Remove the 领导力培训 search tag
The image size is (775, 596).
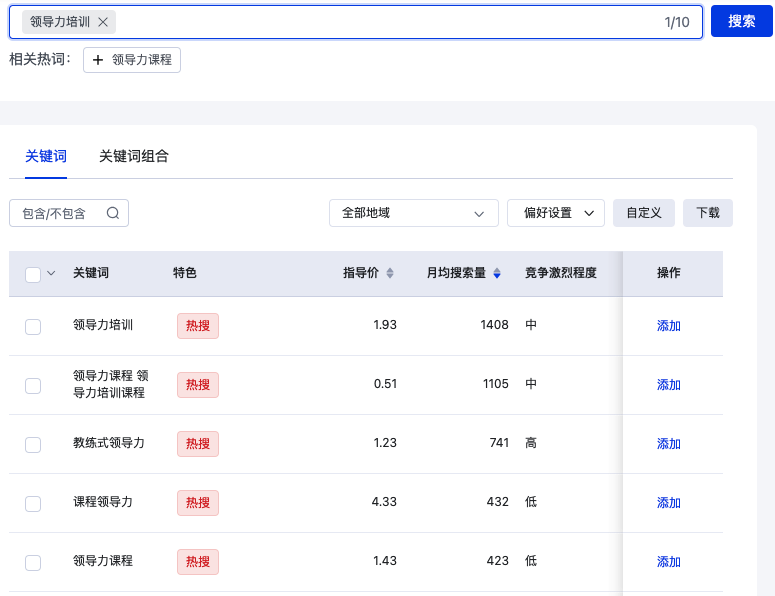pos(103,22)
